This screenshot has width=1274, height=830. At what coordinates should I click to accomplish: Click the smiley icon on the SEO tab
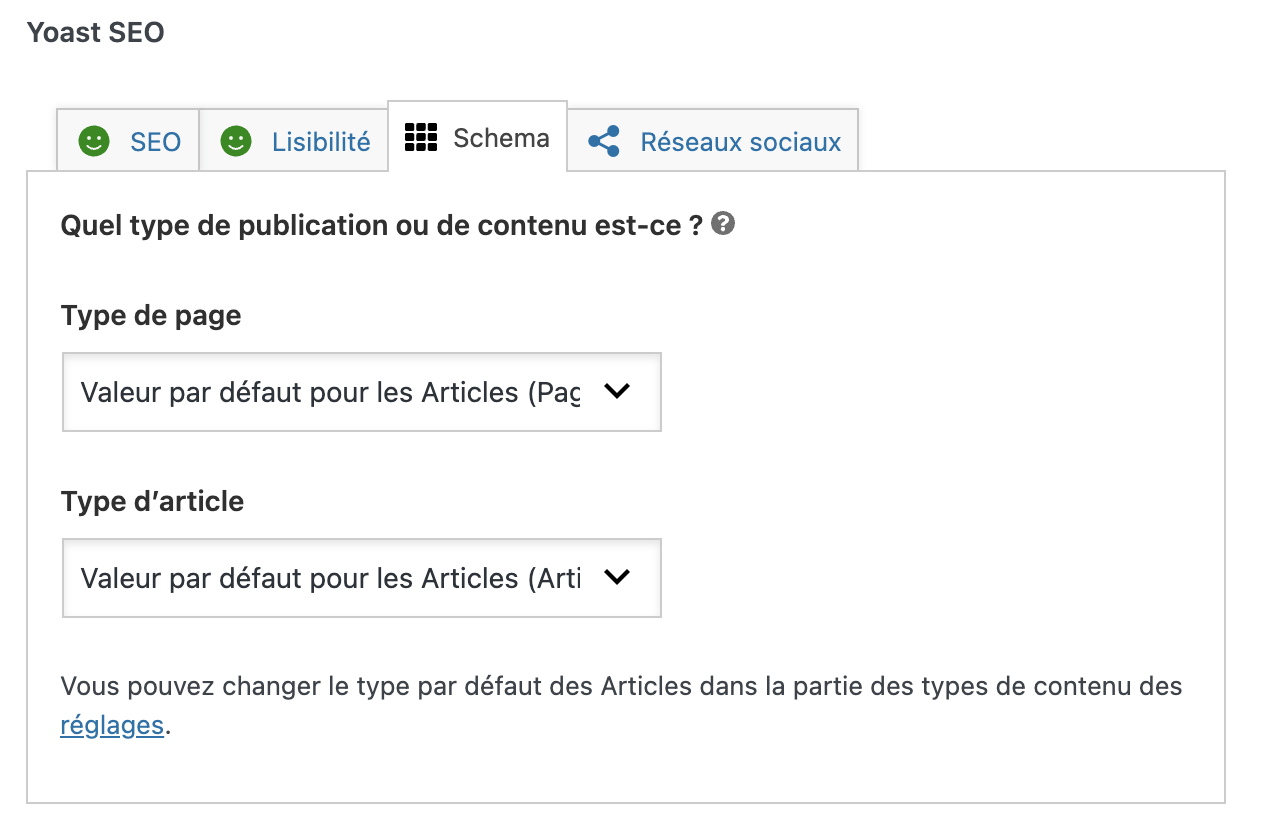coord(92,142)
